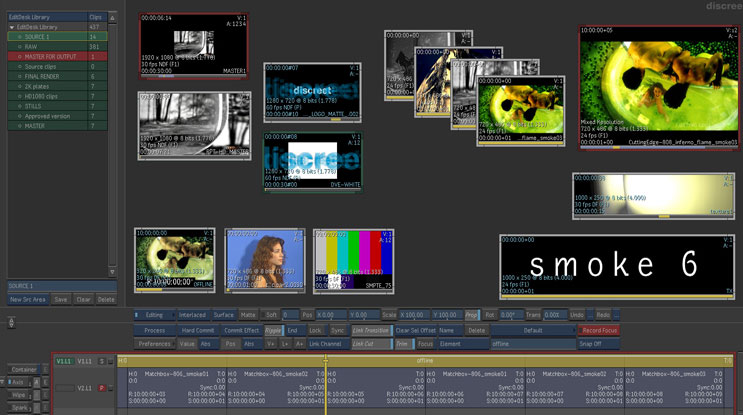Click the New Src Area button
The height and width of the screenshot is (415, 743).
coord(27,299)
